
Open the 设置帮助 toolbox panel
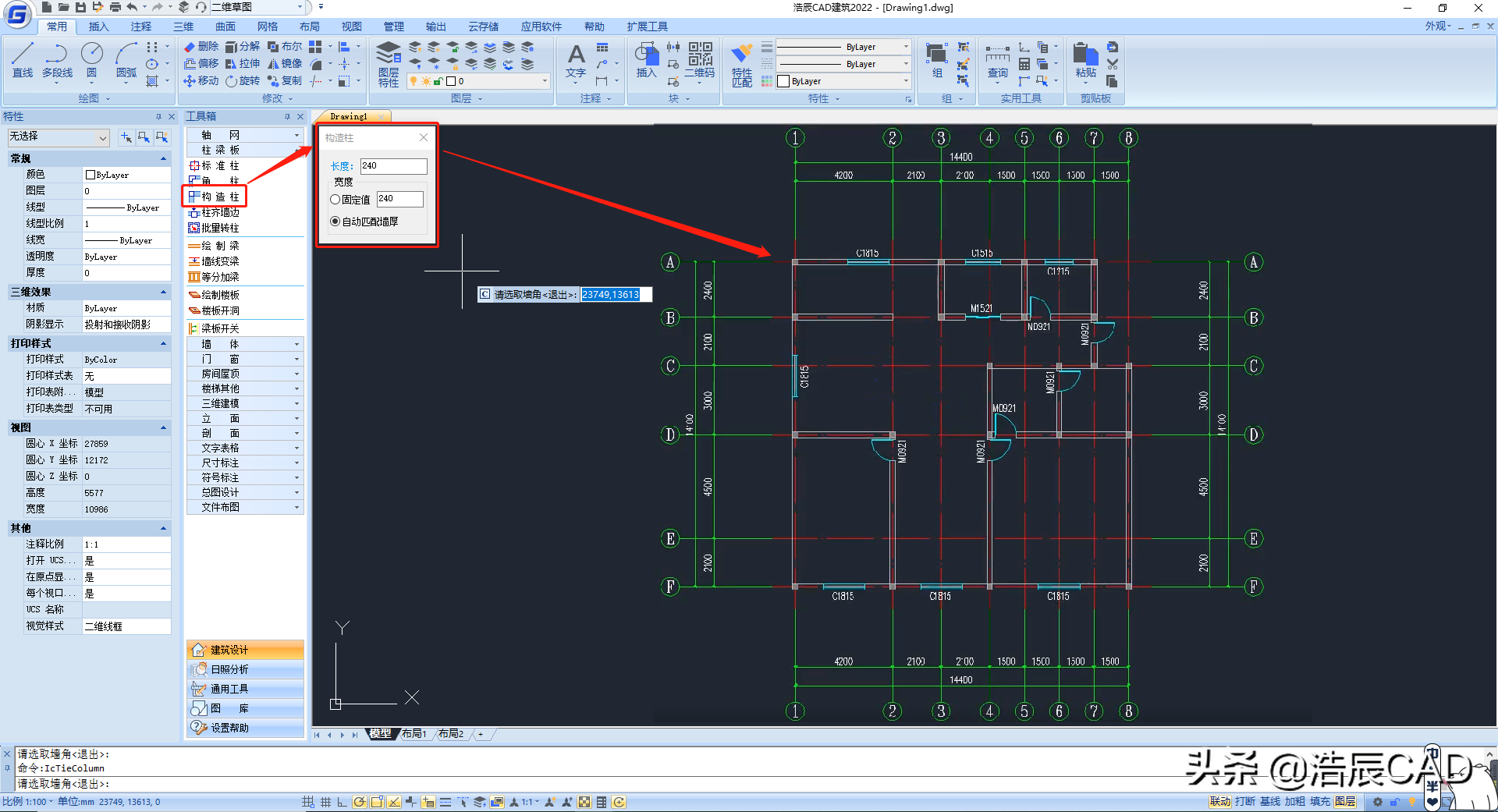(x=245, y=728)
